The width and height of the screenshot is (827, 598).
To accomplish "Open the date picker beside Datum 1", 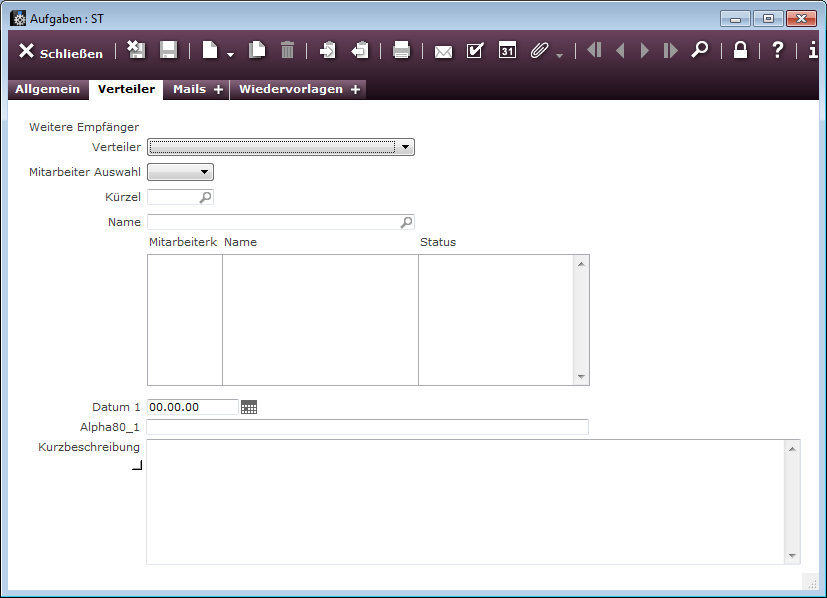I will 249,407.
